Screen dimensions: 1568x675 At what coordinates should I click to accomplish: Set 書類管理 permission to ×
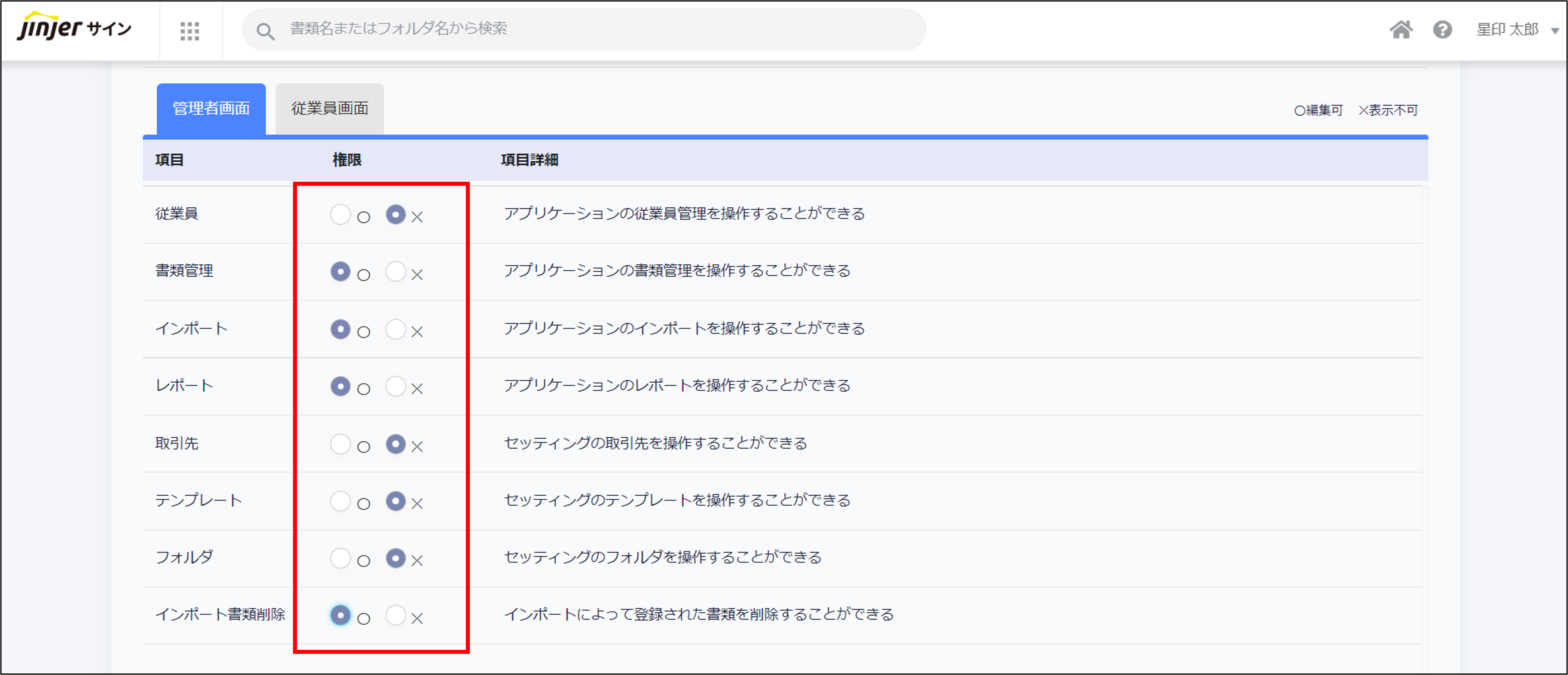click(x=396, y=272)
